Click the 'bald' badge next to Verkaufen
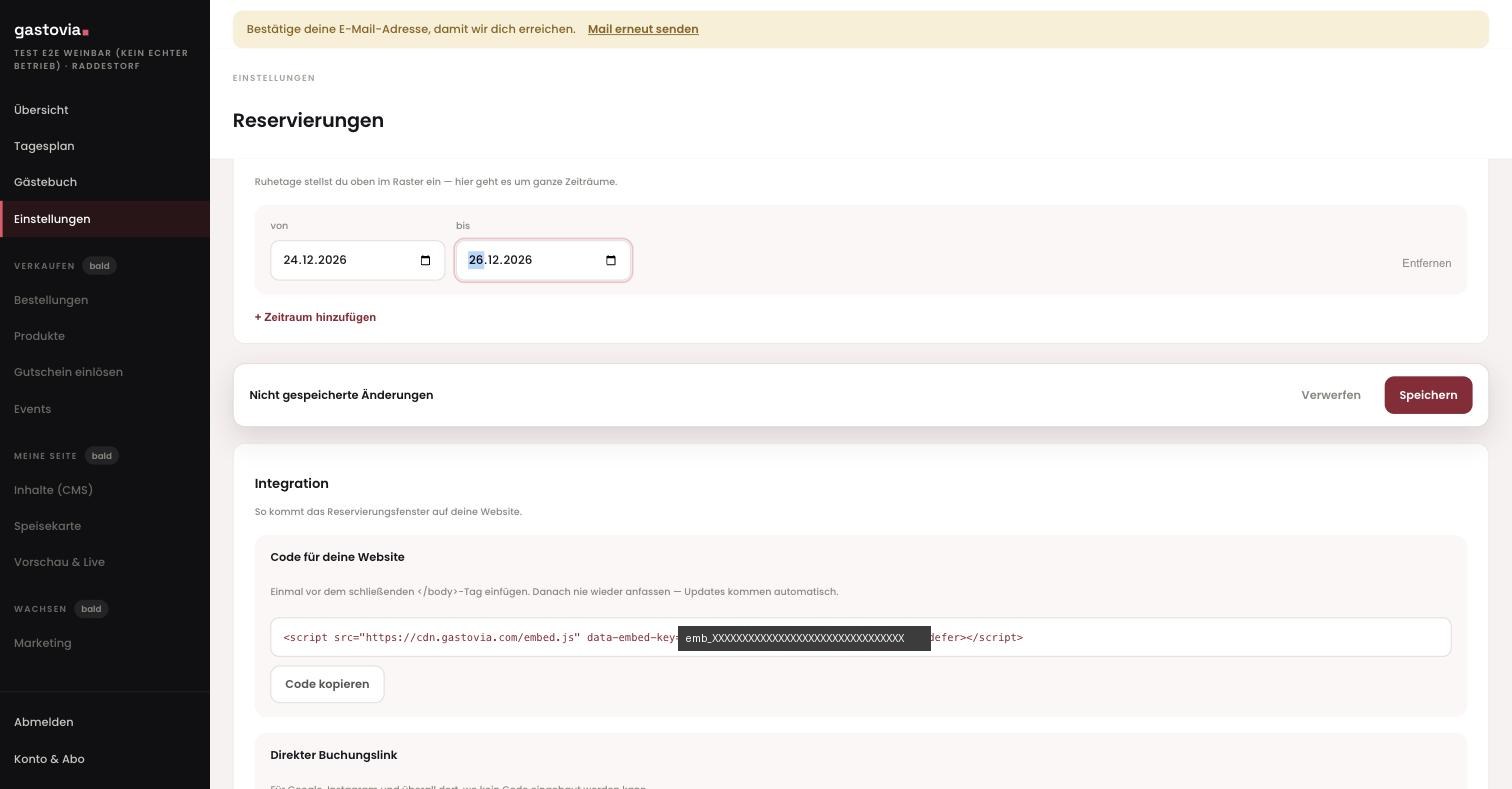 [99, 266]
